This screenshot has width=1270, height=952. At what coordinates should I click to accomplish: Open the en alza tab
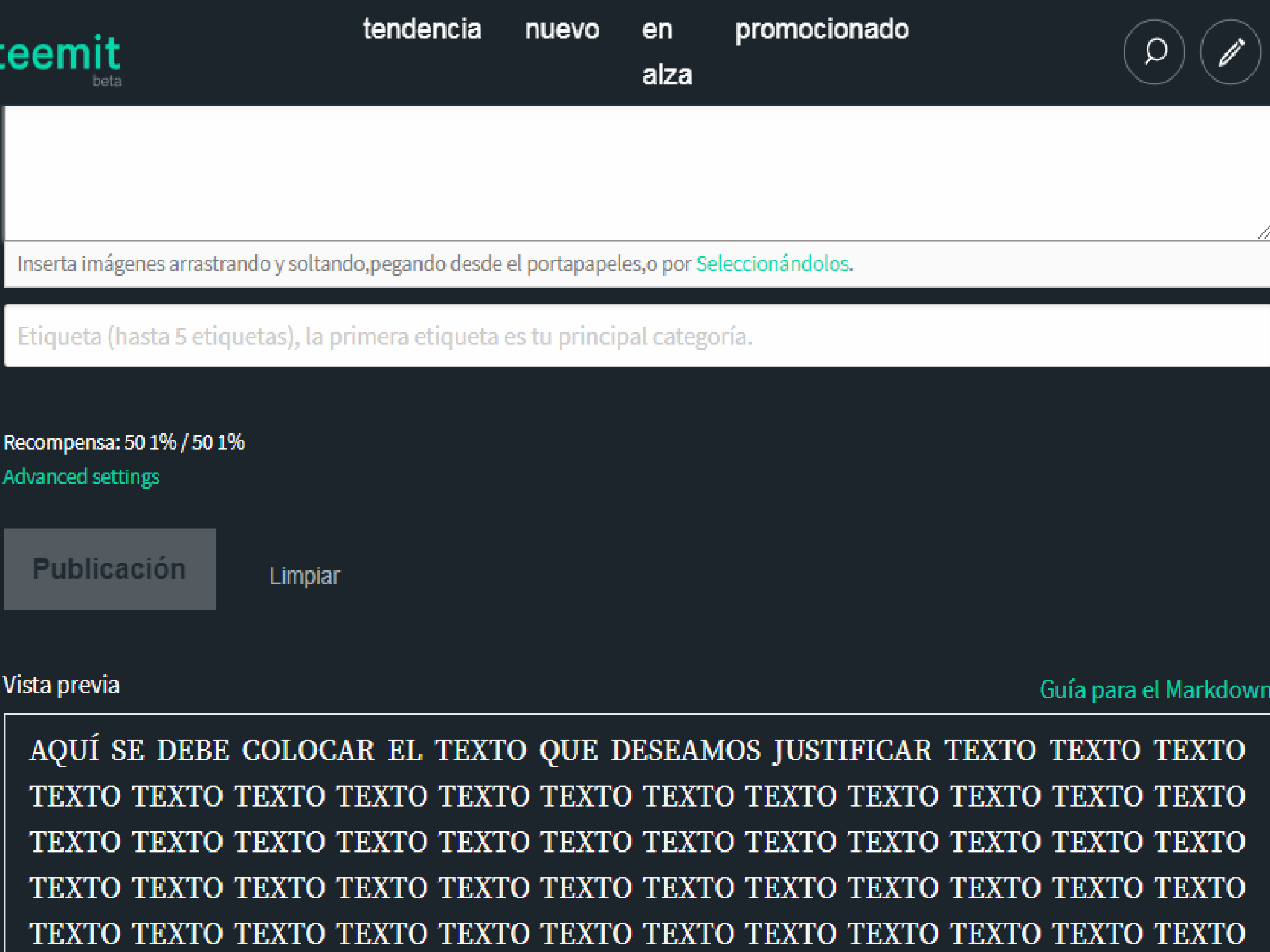(667, 52)
